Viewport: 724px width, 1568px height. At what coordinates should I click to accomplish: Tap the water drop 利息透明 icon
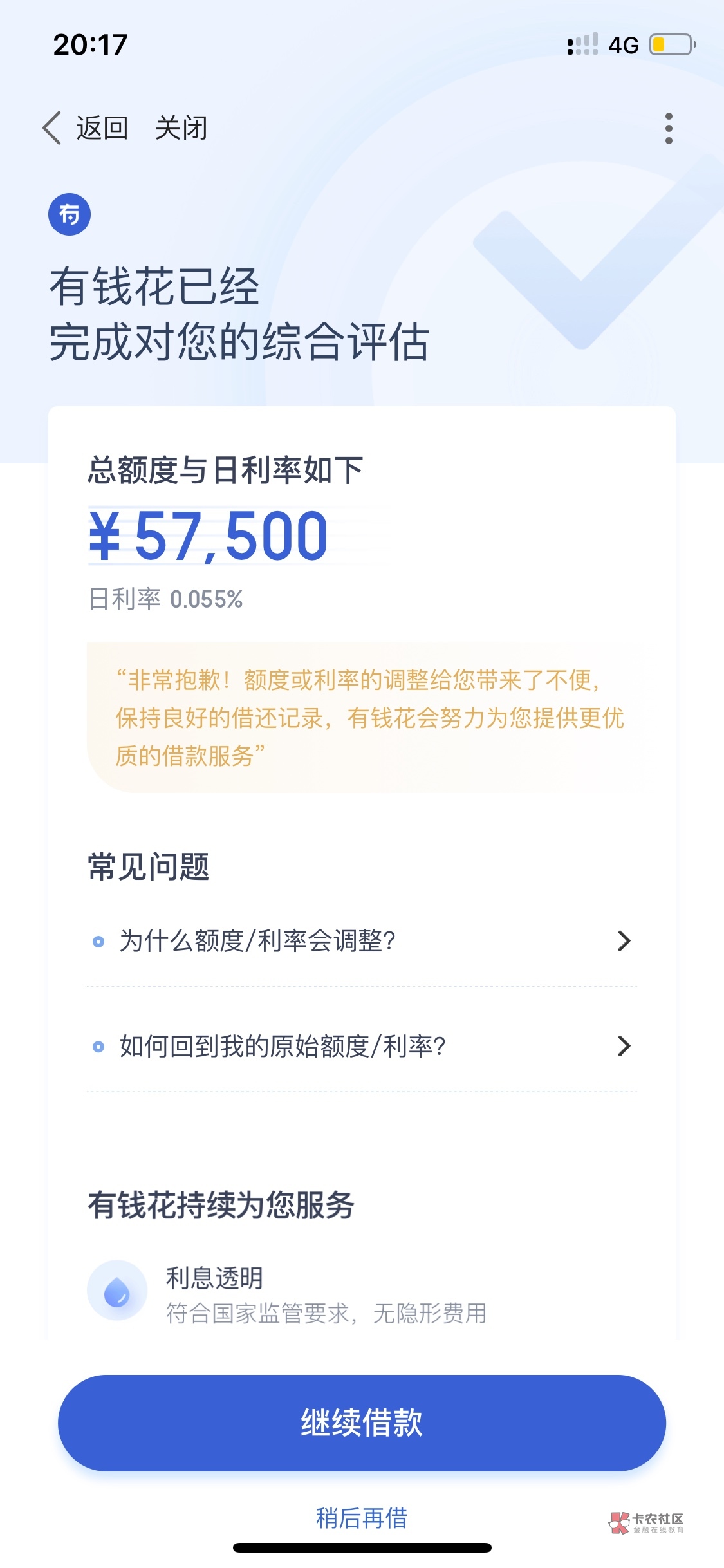point(117,1290)
